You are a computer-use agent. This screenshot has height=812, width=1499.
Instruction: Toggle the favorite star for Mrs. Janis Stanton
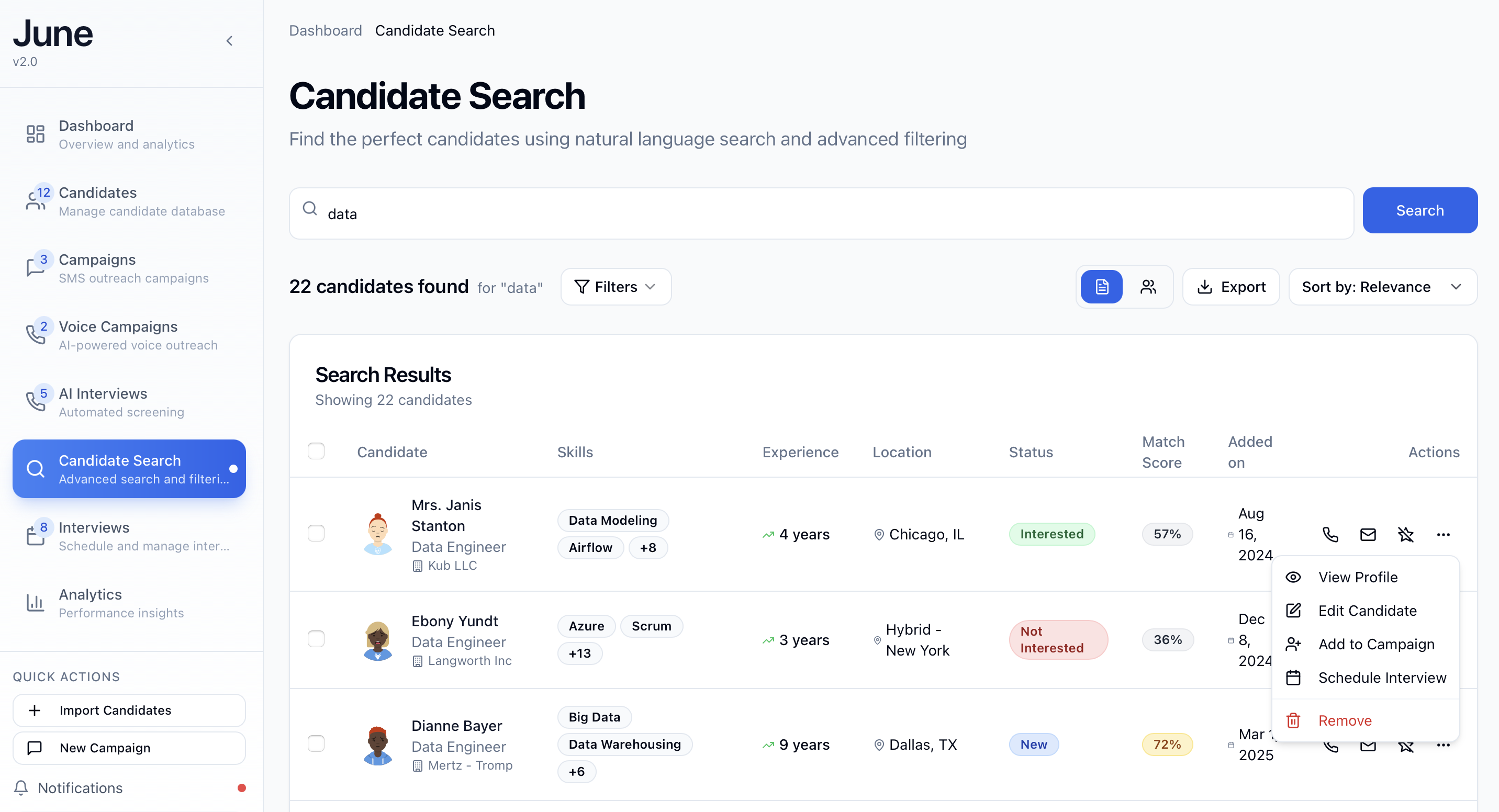pyautogui.click(x=1406, y=534)
